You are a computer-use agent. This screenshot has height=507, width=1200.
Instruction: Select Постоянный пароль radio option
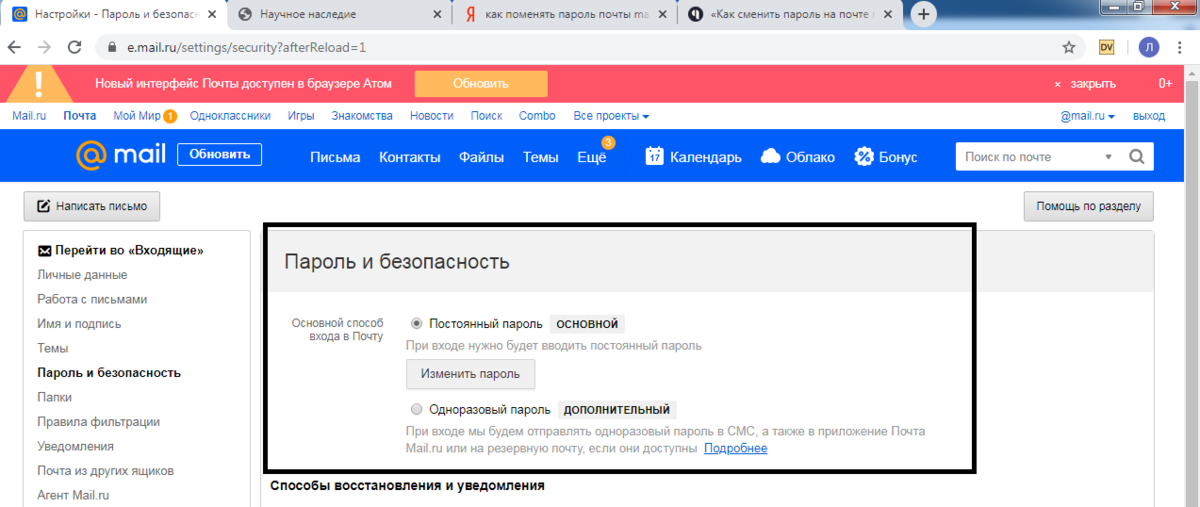(x=417, y=324)
